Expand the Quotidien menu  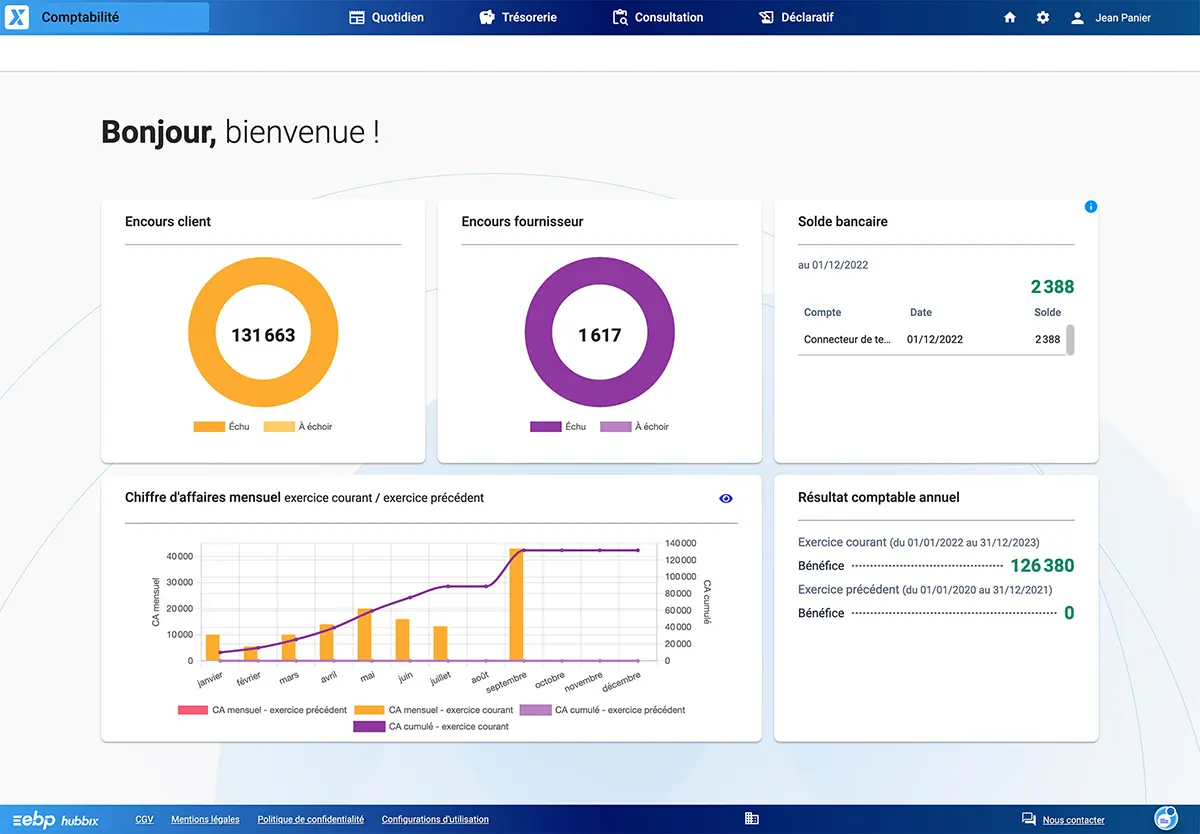click(386, 17)
